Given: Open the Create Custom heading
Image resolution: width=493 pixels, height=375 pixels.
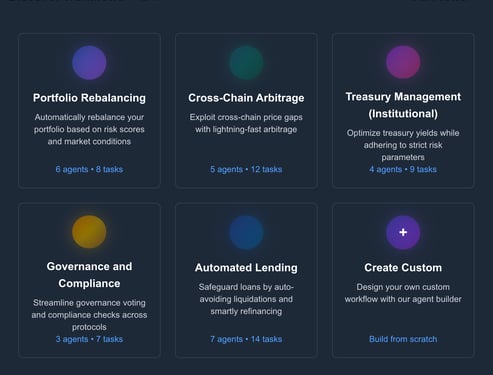Looking at the screenshot, I should (x=403, y=268).
